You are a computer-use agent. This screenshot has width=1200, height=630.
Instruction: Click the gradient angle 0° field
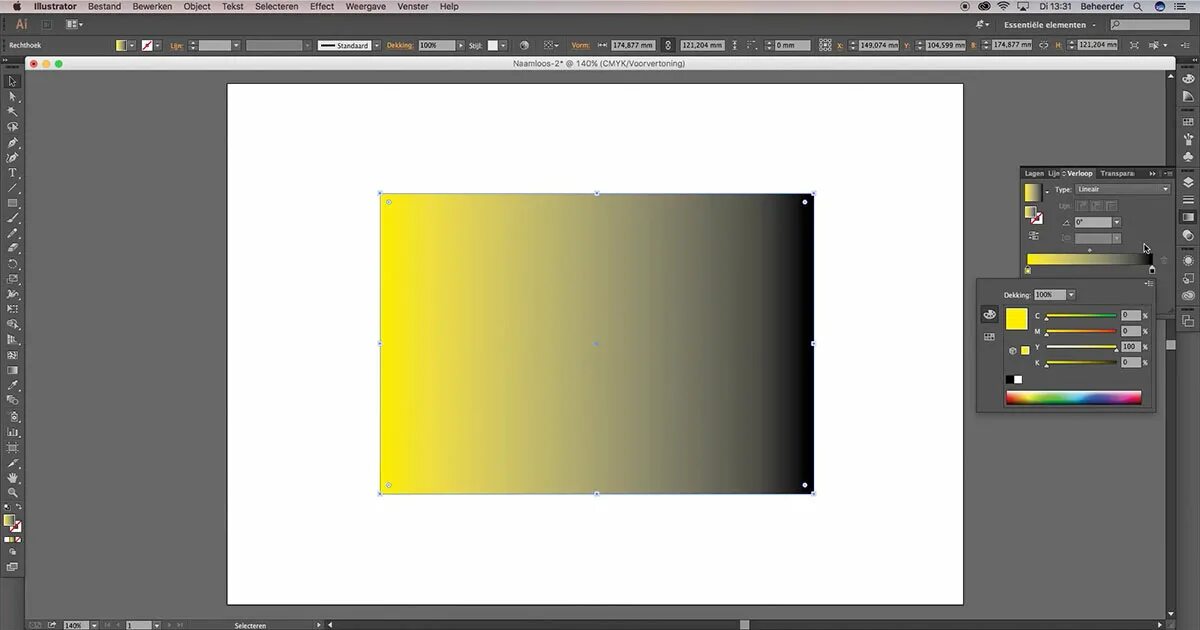click(1092, 222)
